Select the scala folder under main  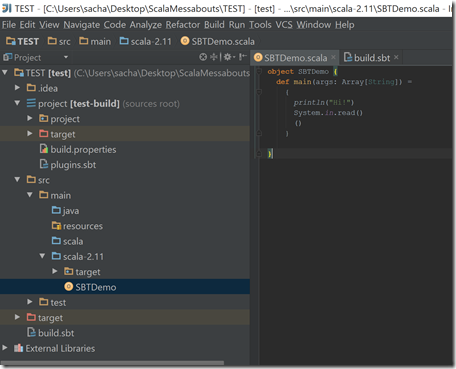point(68,241)
